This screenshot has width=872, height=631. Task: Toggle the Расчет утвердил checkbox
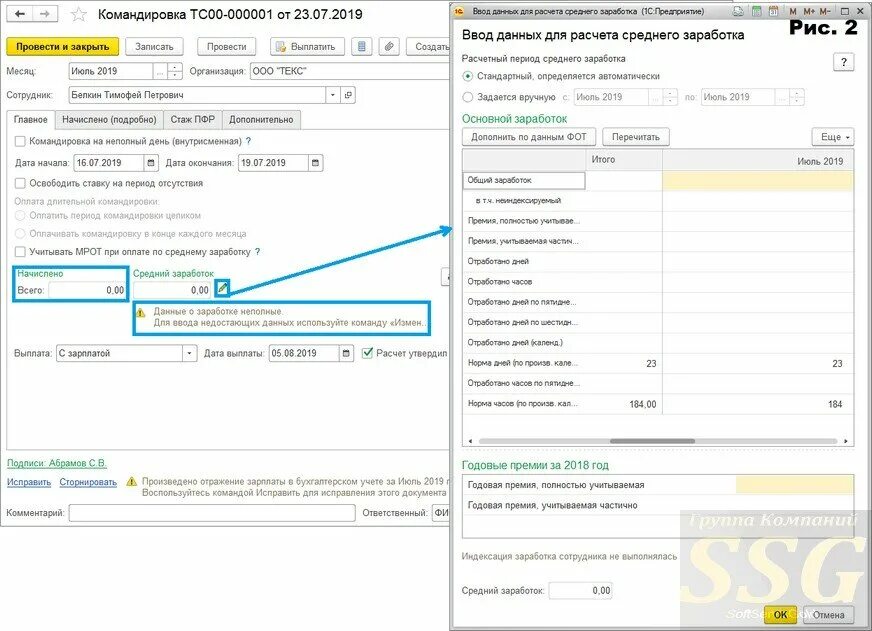pyautogui.click(x=367, y=353)
